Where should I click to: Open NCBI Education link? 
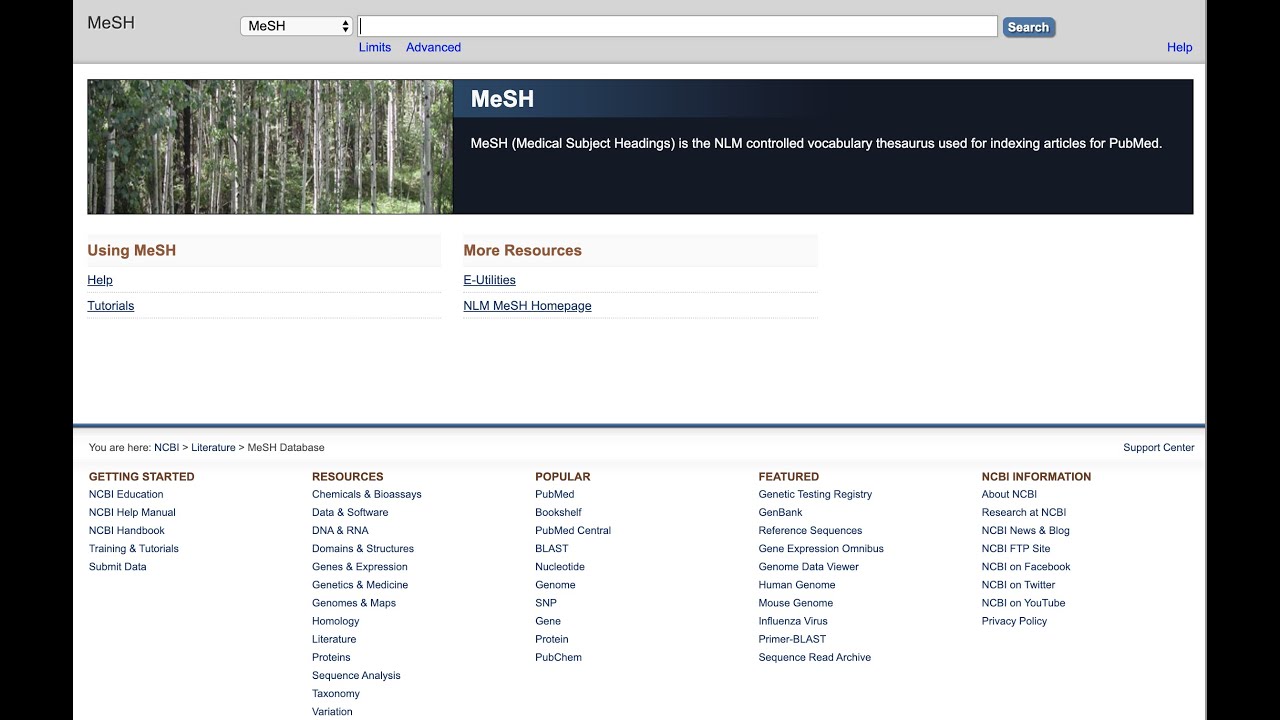click(x=126, y=494)
